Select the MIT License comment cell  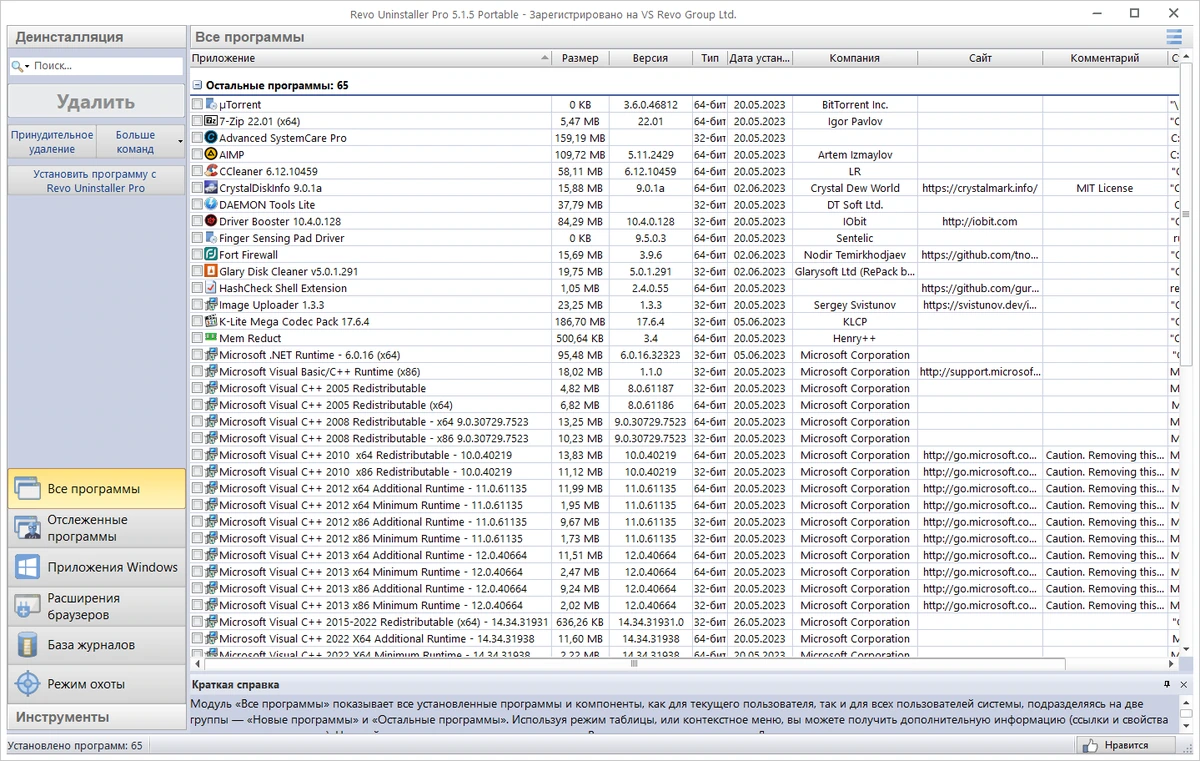[1105, 188]
